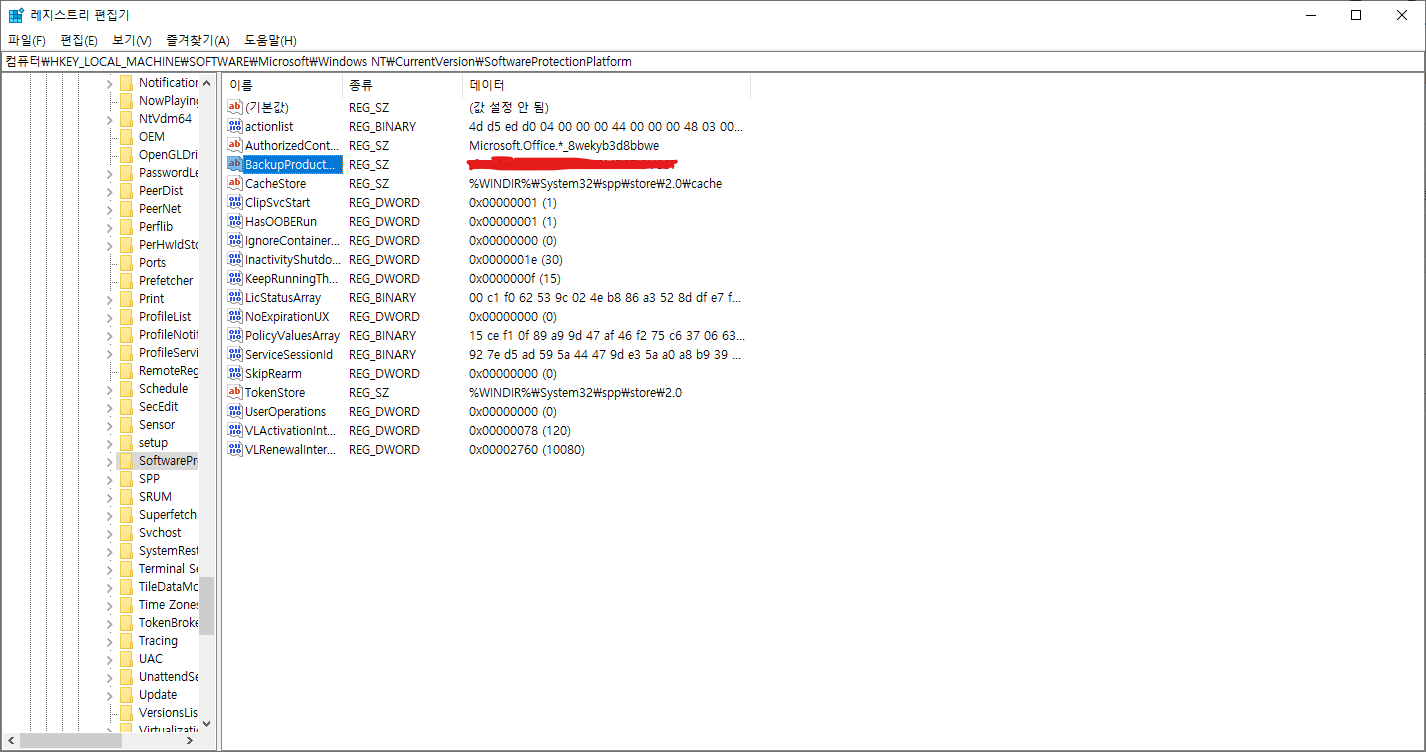Click the string icon next to TokenStore
The width and height of the screenshot is (1426, 752).
tap(235, 393)
